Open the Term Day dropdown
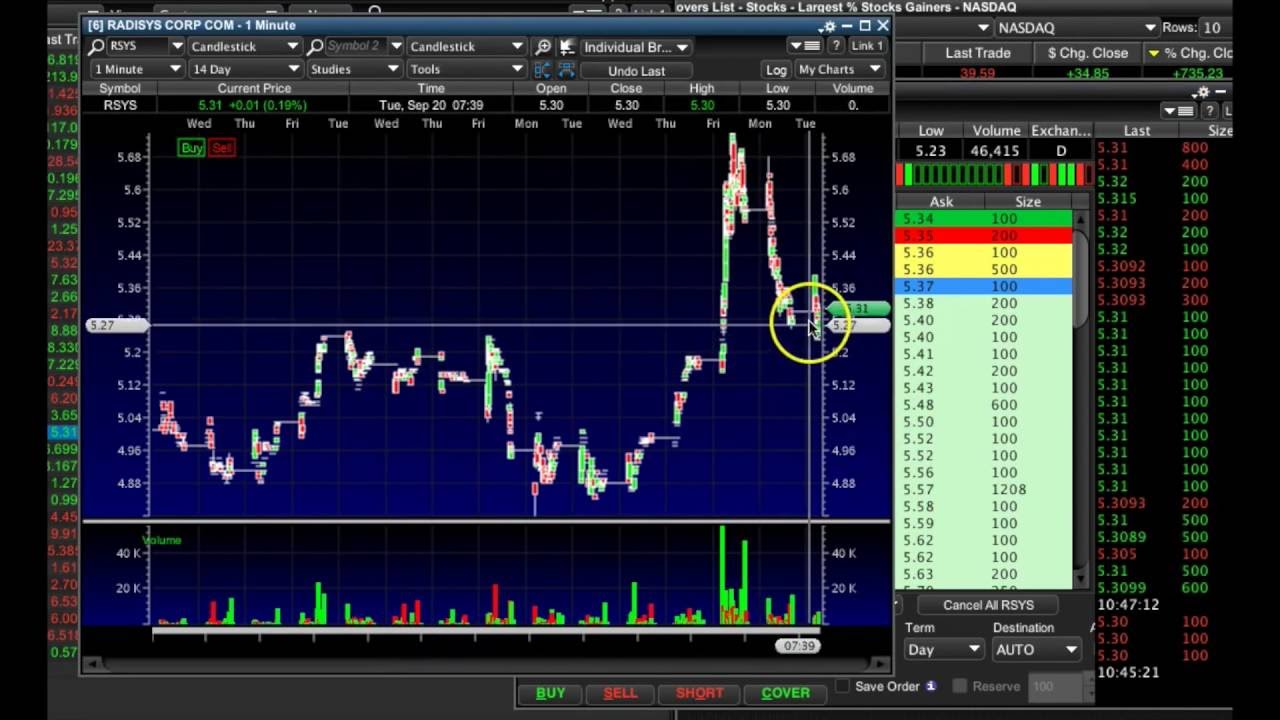This screenshot has height=720, width=1280. coord(944,649)
